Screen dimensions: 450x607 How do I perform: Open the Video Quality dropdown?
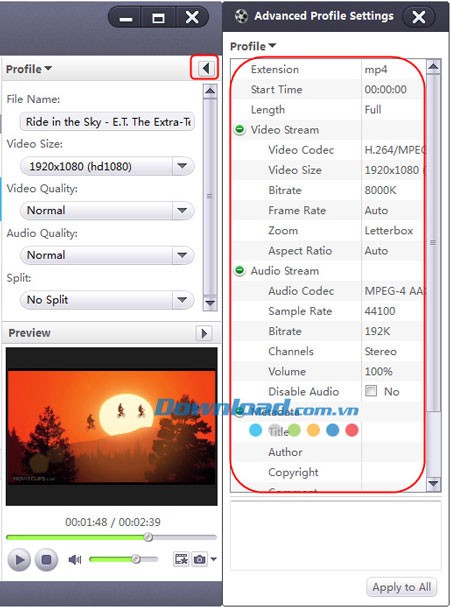[182, 211]
